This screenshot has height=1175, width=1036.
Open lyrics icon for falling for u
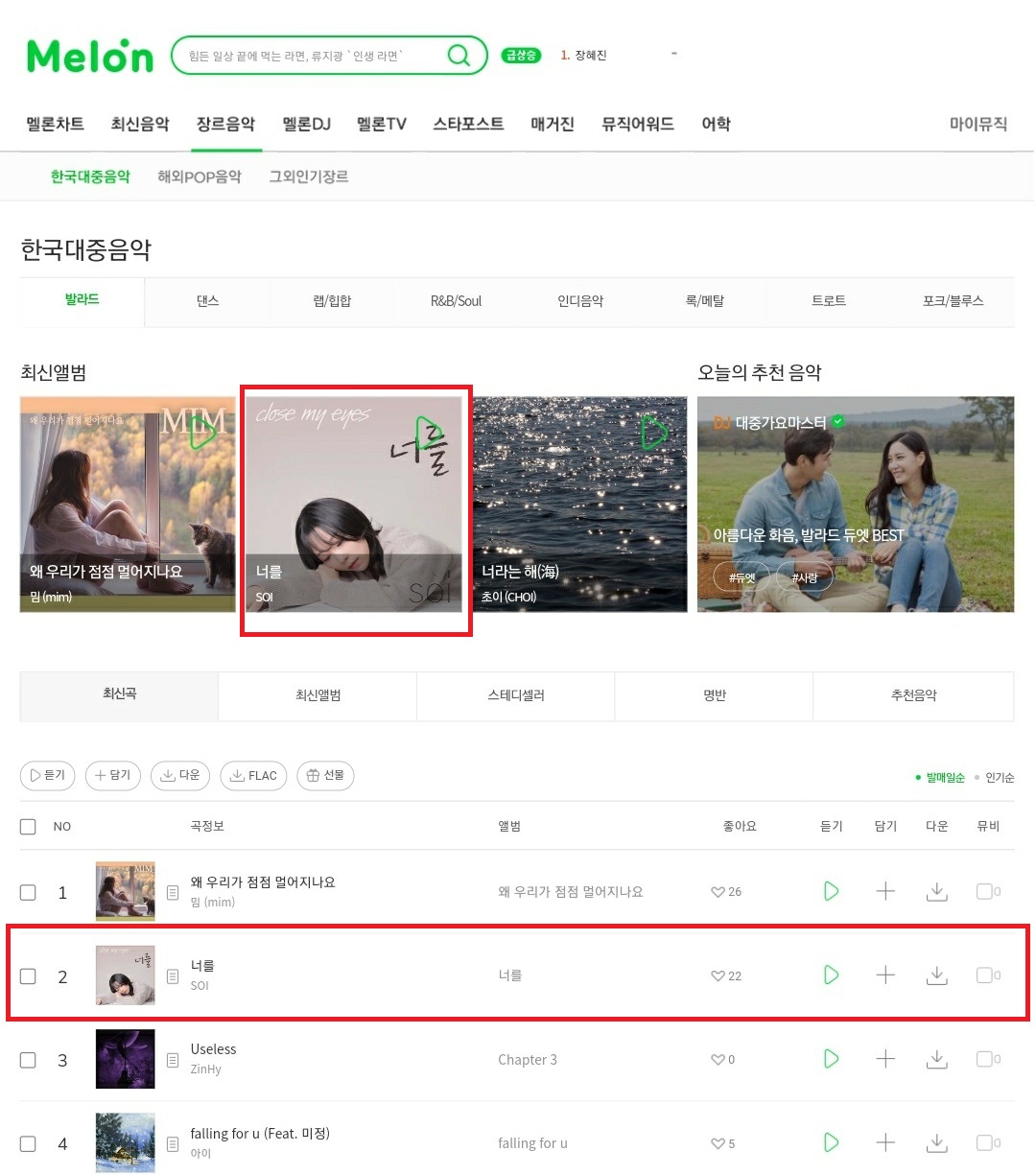pyautogui.click(x=173, y=1143)
